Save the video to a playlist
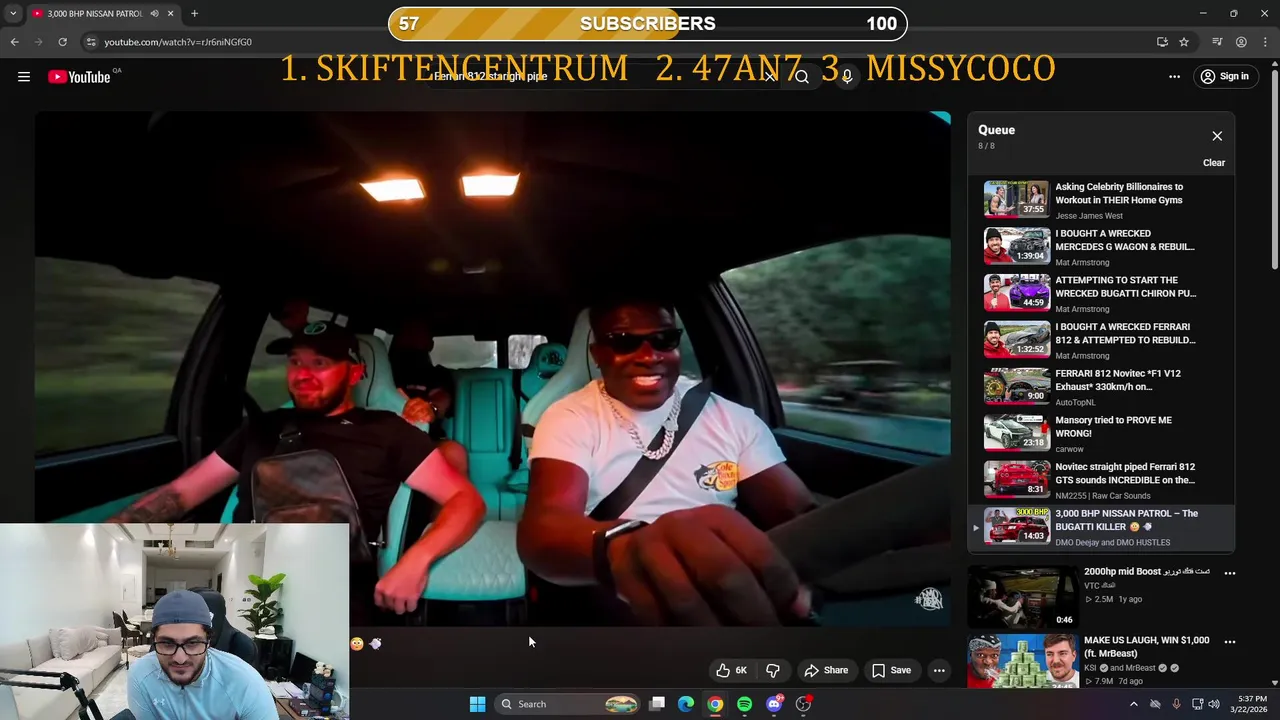Image resolution: width=1280 pixels, height=720 pixels. point(891,670)
